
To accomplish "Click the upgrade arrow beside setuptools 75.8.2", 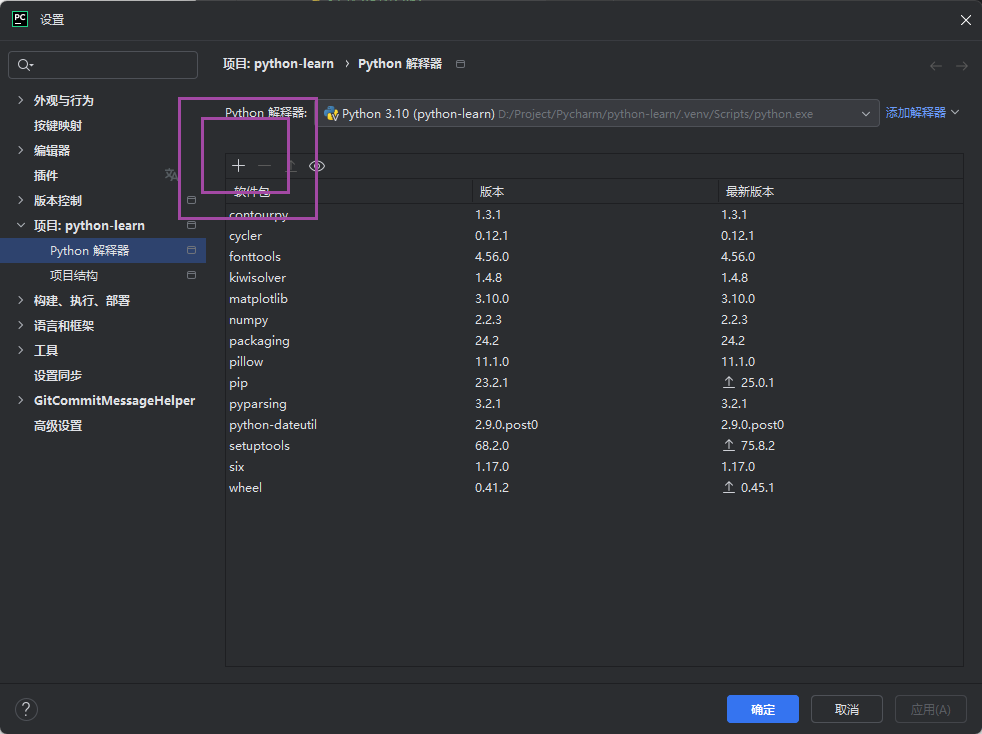I will point(729,445).
